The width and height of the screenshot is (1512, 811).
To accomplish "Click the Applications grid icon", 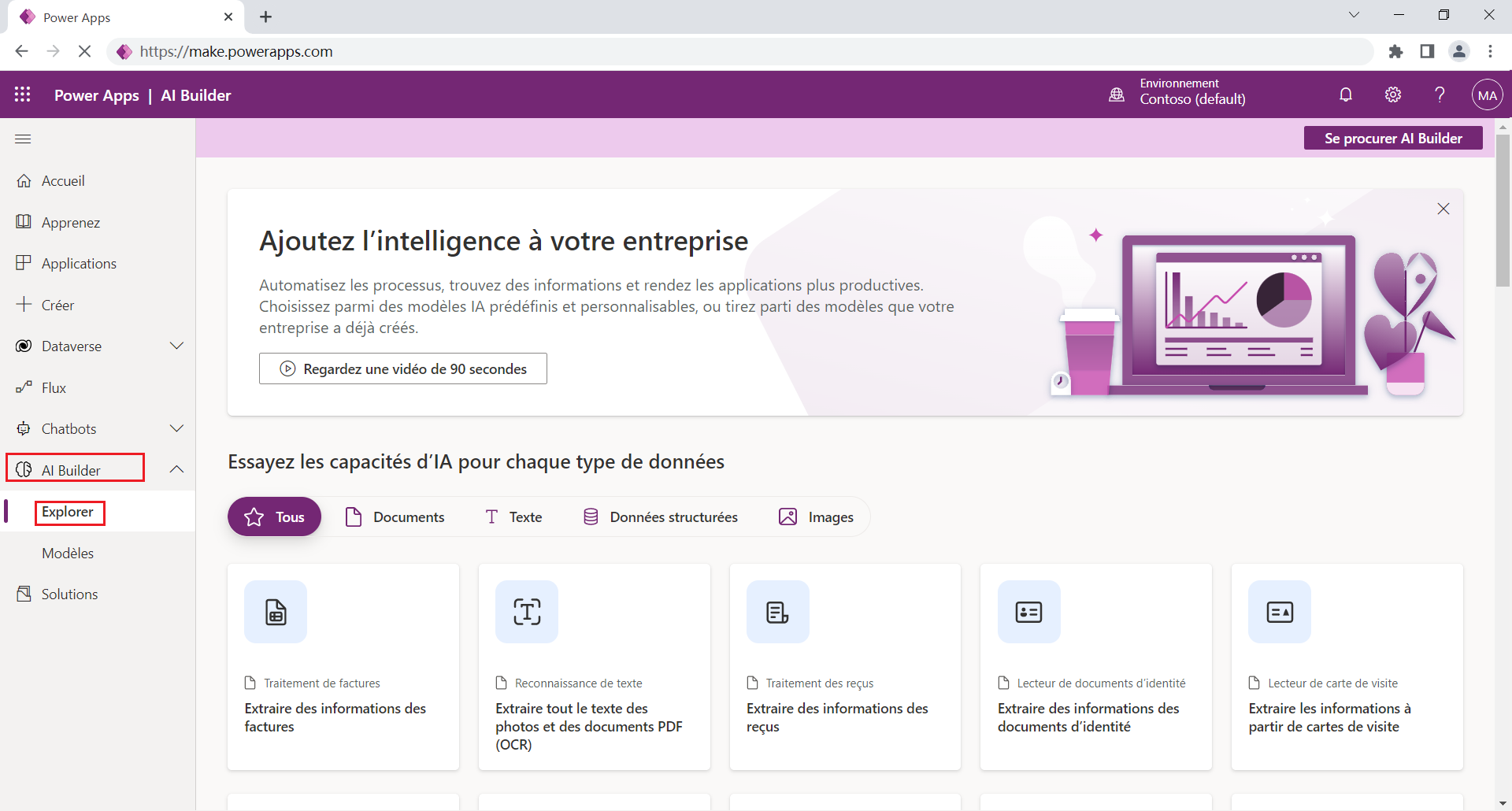I will pos(24,263).
